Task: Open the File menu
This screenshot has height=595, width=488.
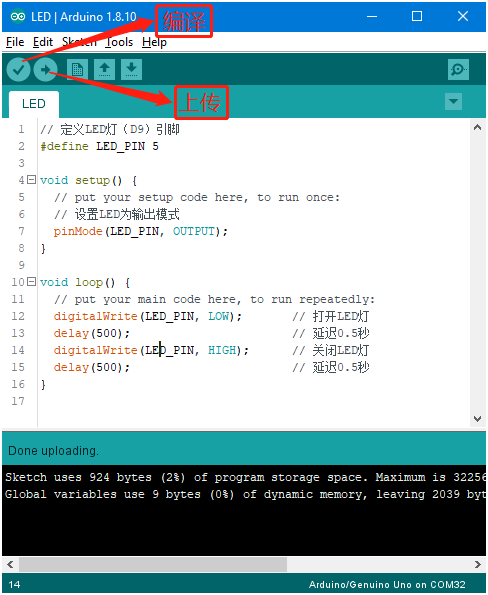Action: [15, 42]
